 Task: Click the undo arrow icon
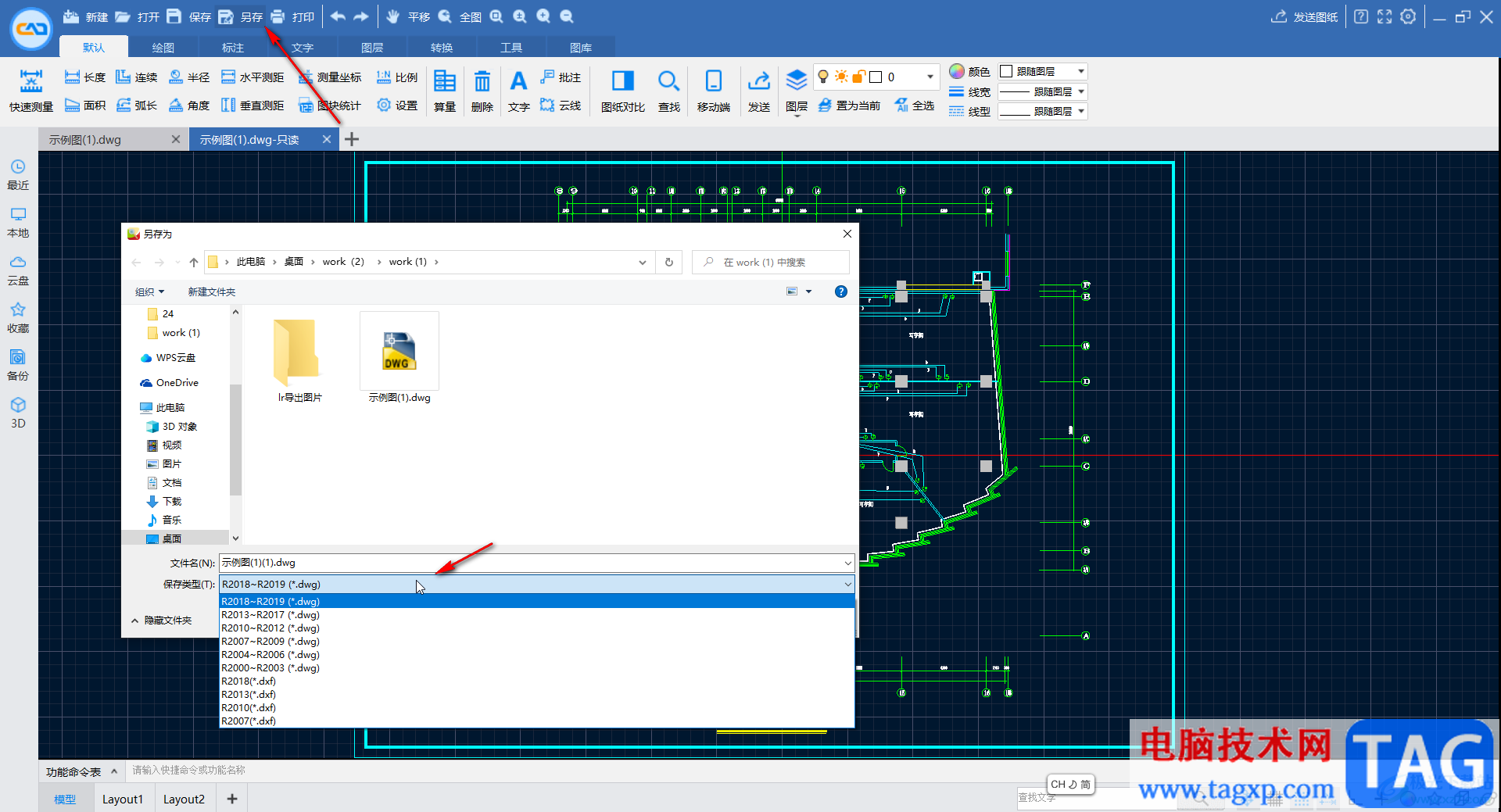[x=338, y=16]
